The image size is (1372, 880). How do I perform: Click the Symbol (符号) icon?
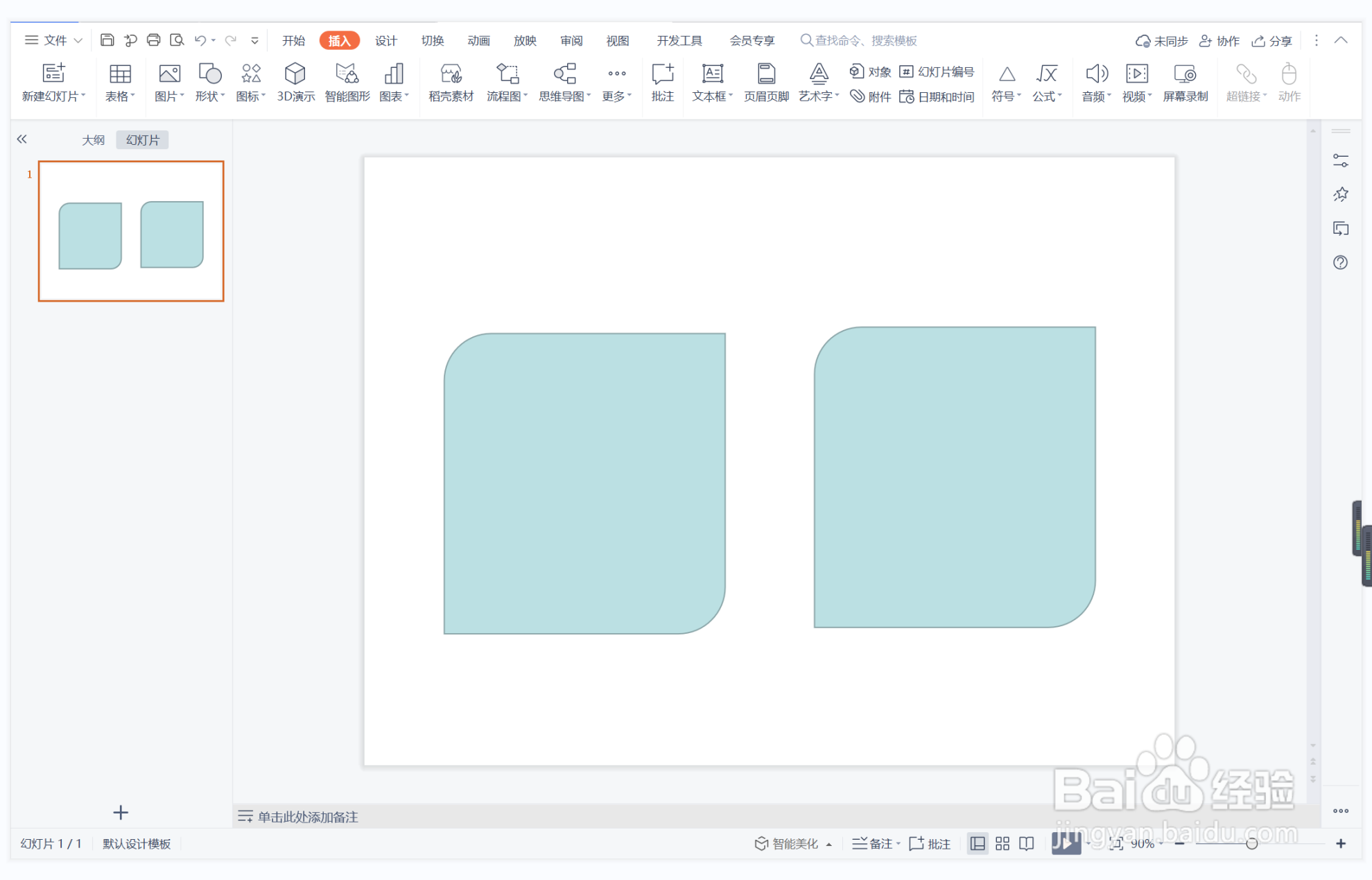point(1007,74)
